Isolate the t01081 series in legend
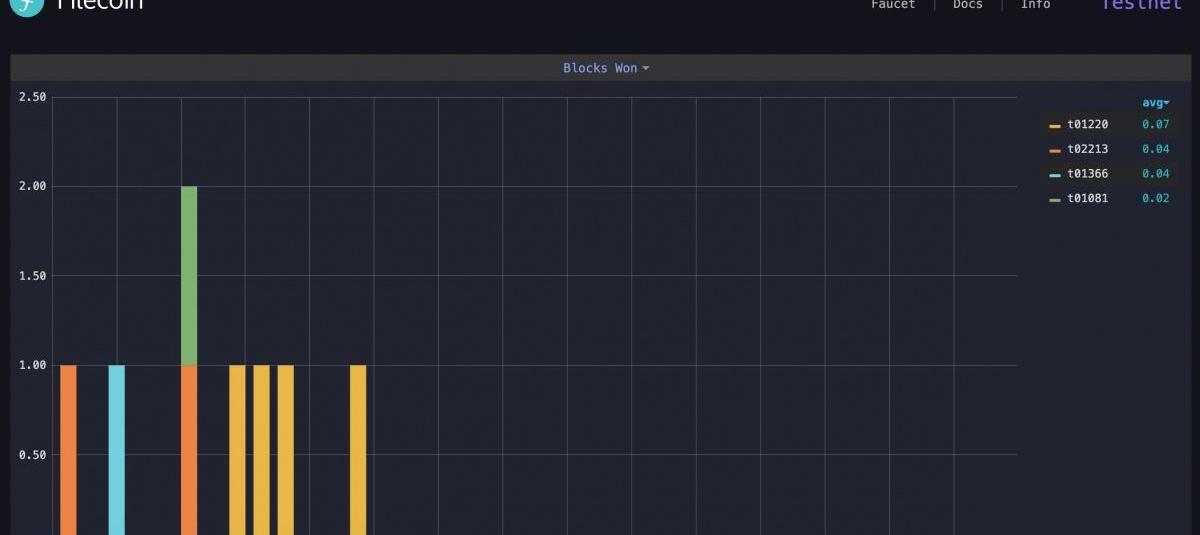This screenshot has height=535, width=1200. coord(1087,198)
